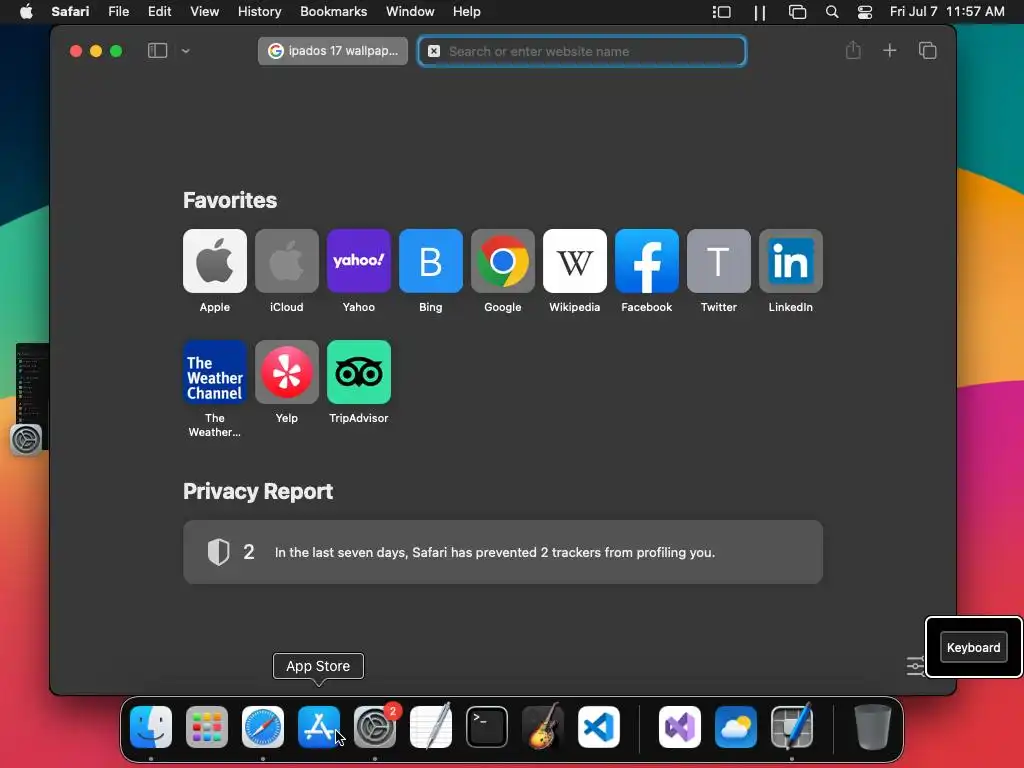Open the Bookmarks menu

point(333,12)
